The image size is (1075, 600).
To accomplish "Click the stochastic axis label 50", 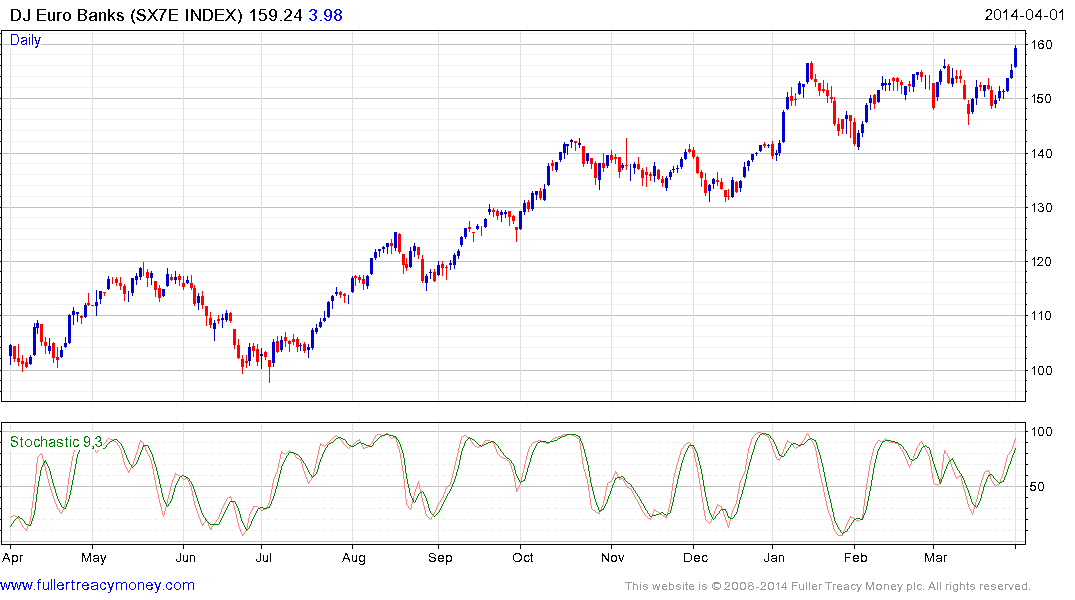I will (x=1037, y=487).
